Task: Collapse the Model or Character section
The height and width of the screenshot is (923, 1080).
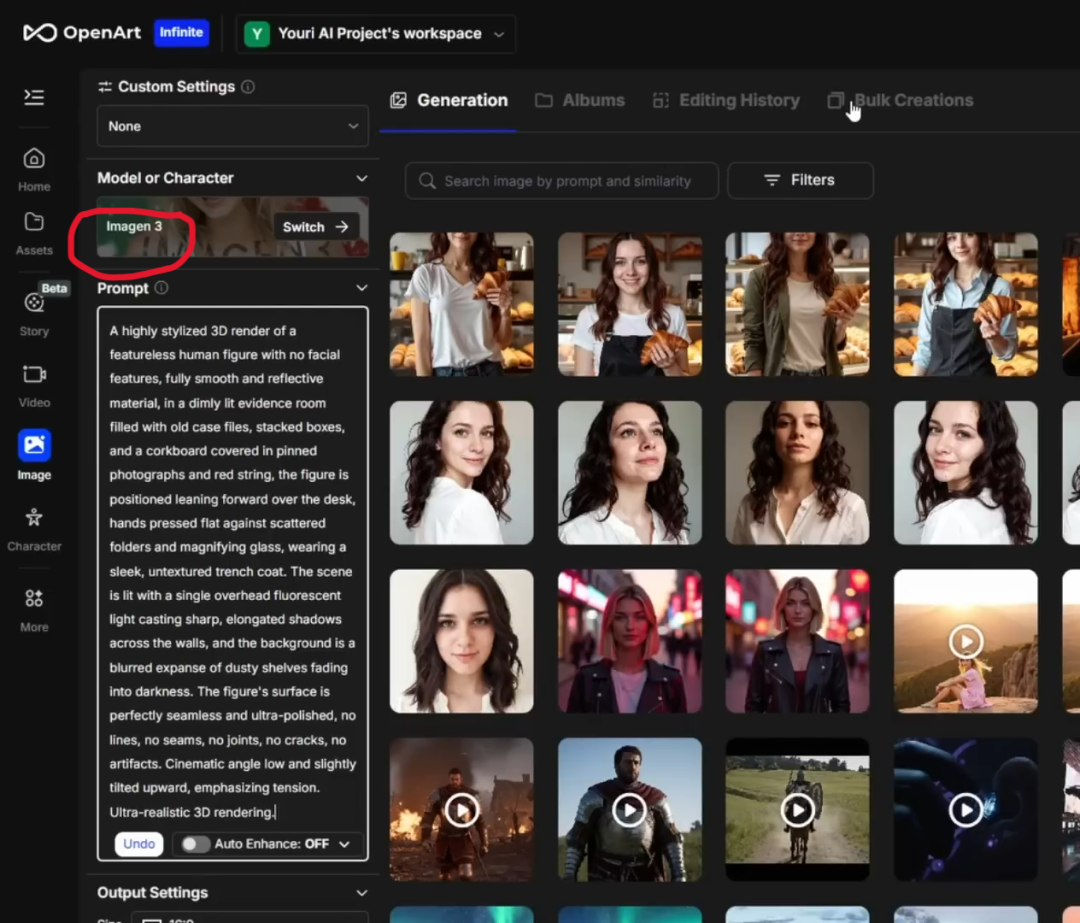Action: [x=361, y=178]
